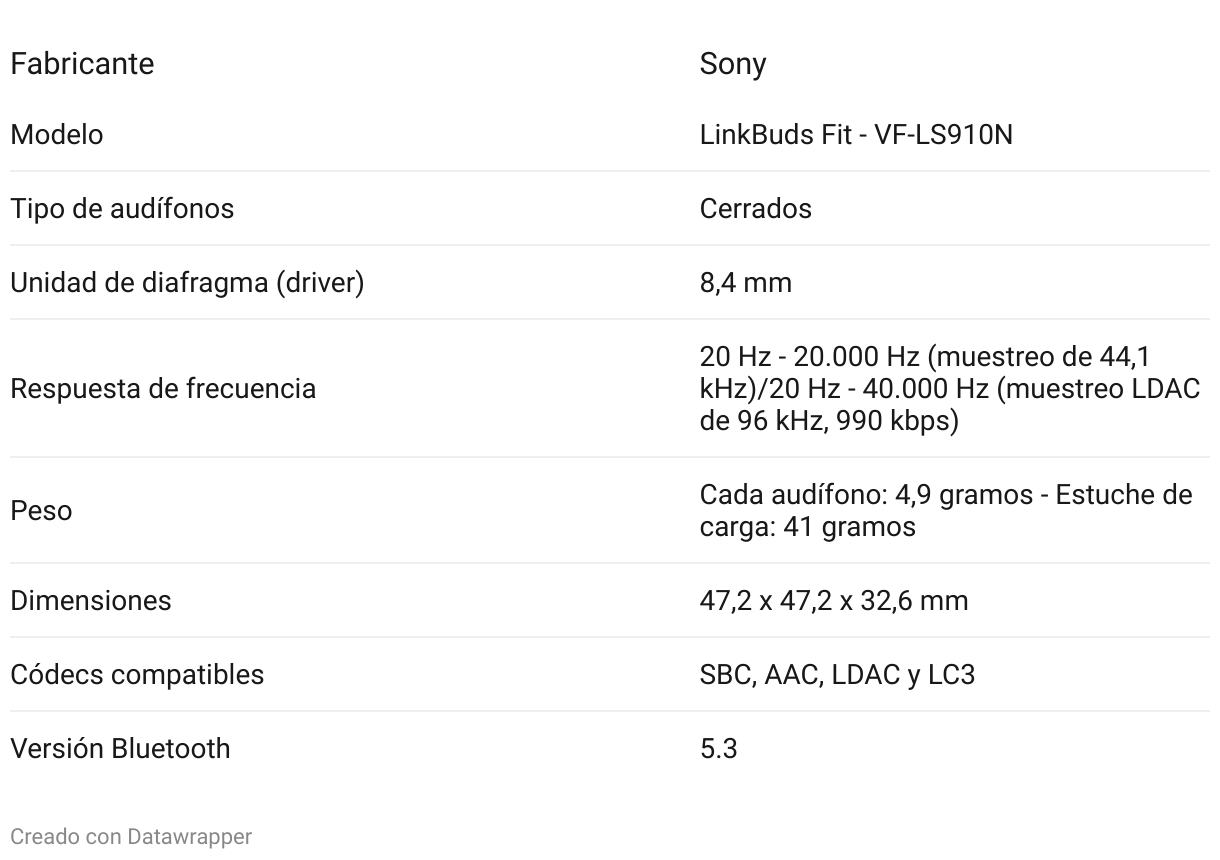1220x860 pixels.
Task: Click the Unidad de diafragma (driver) label
Action: pyautogui.click(x=187, y=283)
